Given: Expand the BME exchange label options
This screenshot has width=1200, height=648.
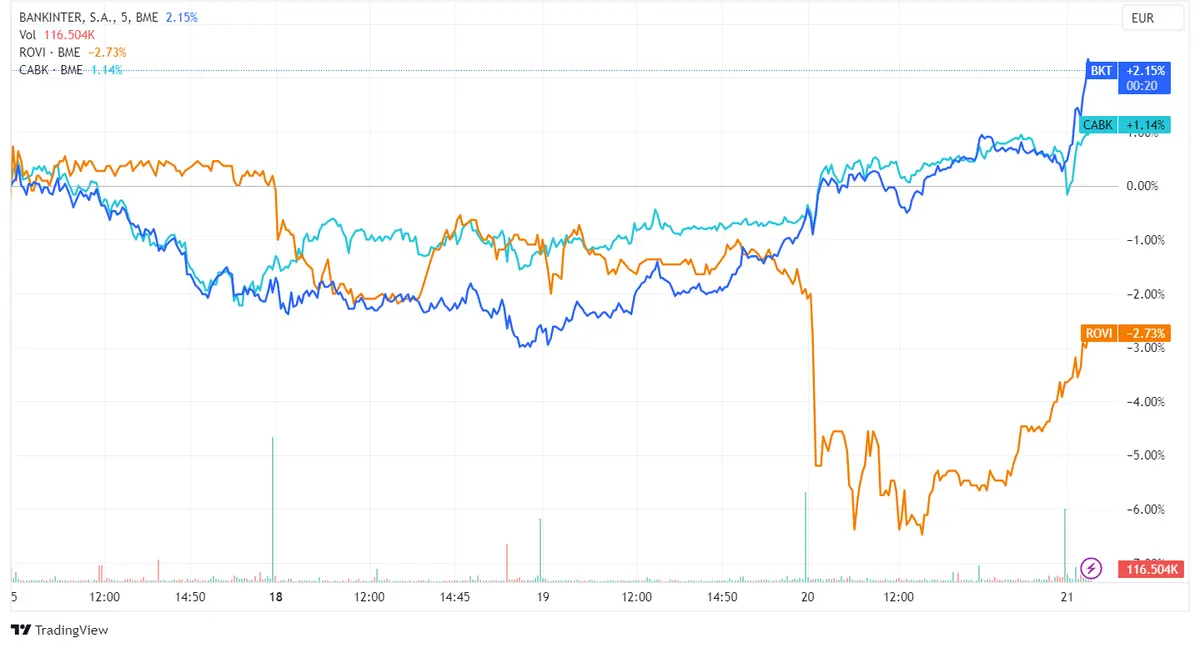Looking at the screenshot, I should point(146,17).
